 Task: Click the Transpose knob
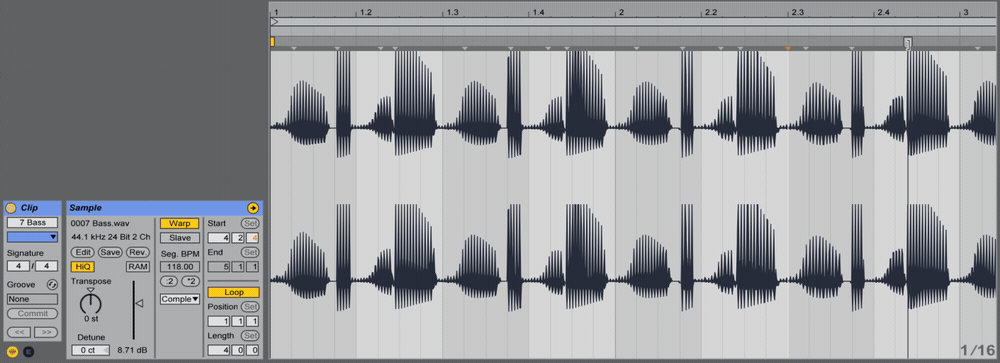click(91, 303)
